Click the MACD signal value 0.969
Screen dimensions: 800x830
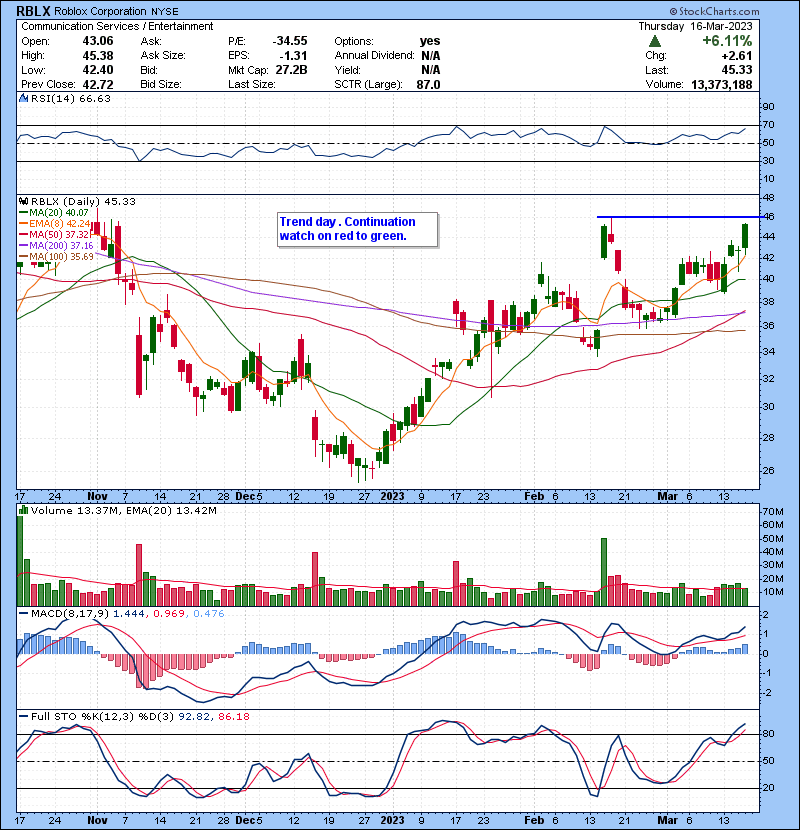coord(169,614)
